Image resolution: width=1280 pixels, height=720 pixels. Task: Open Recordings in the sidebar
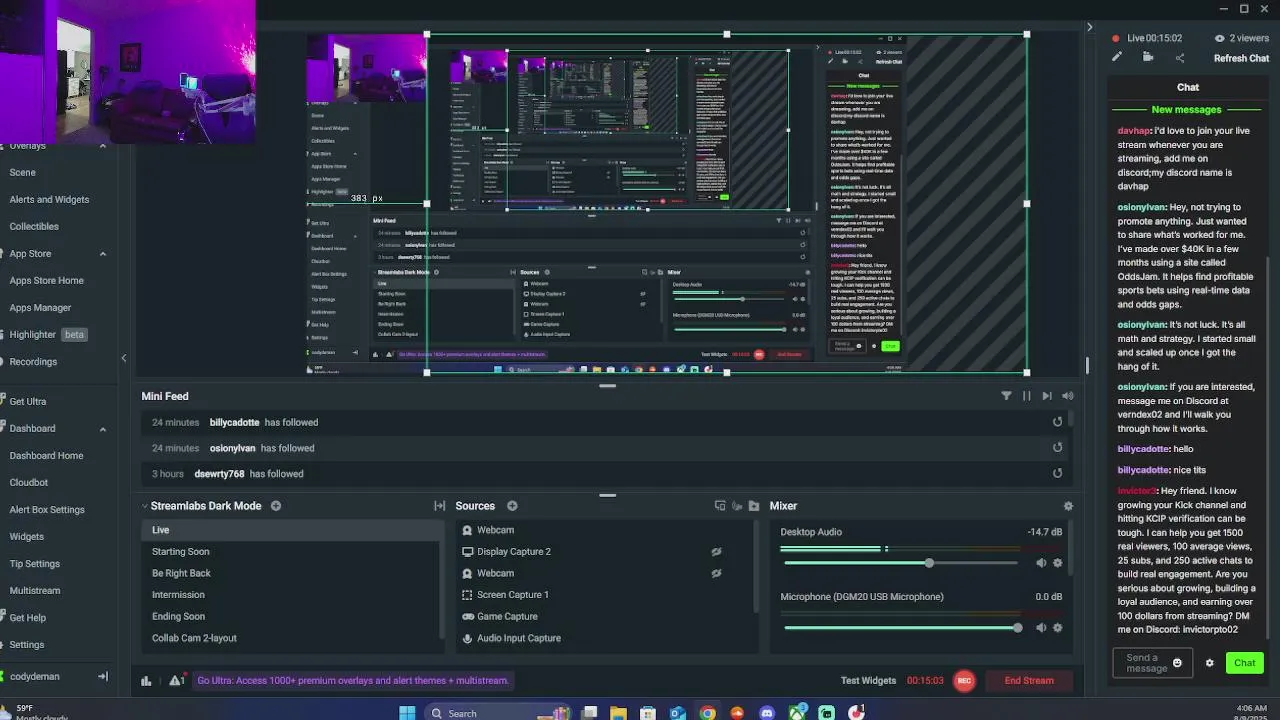click(x=33, y=362)
